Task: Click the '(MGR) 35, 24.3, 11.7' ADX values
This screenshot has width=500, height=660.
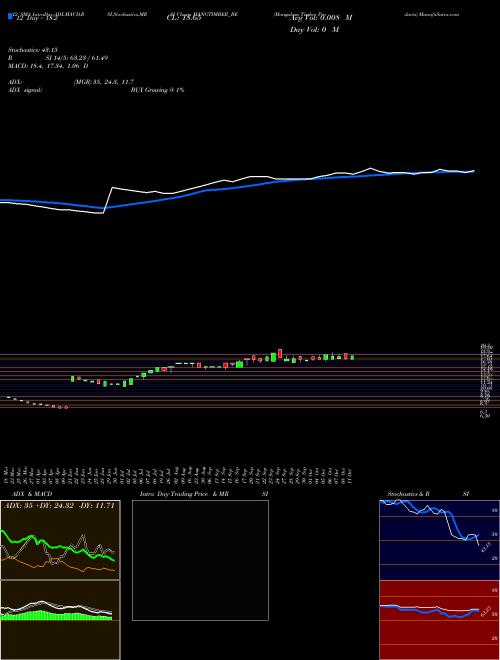Action: 104,82
